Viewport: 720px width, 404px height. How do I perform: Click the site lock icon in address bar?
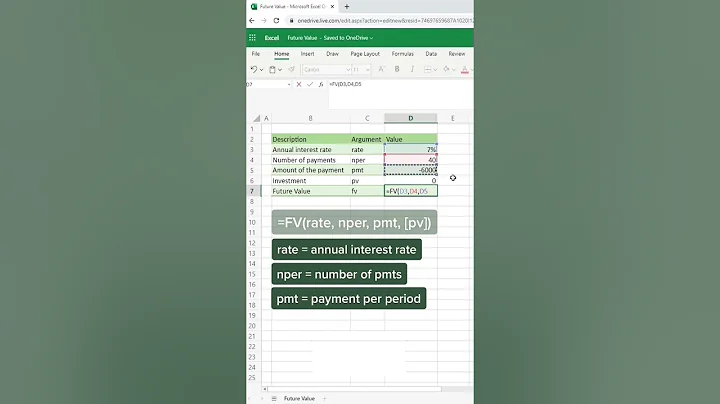tap(291, 21)
